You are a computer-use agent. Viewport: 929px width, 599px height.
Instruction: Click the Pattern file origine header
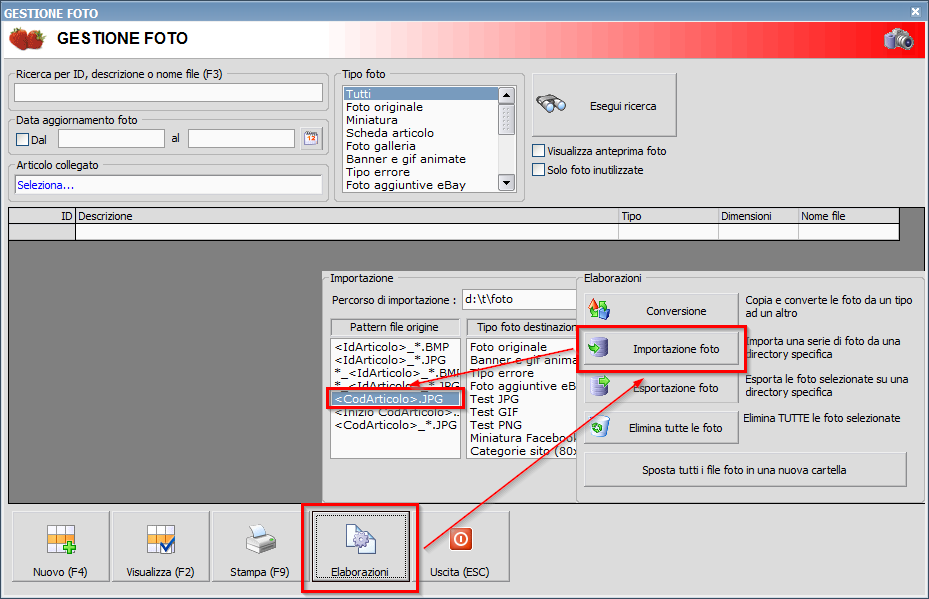[x=395, y=327]
